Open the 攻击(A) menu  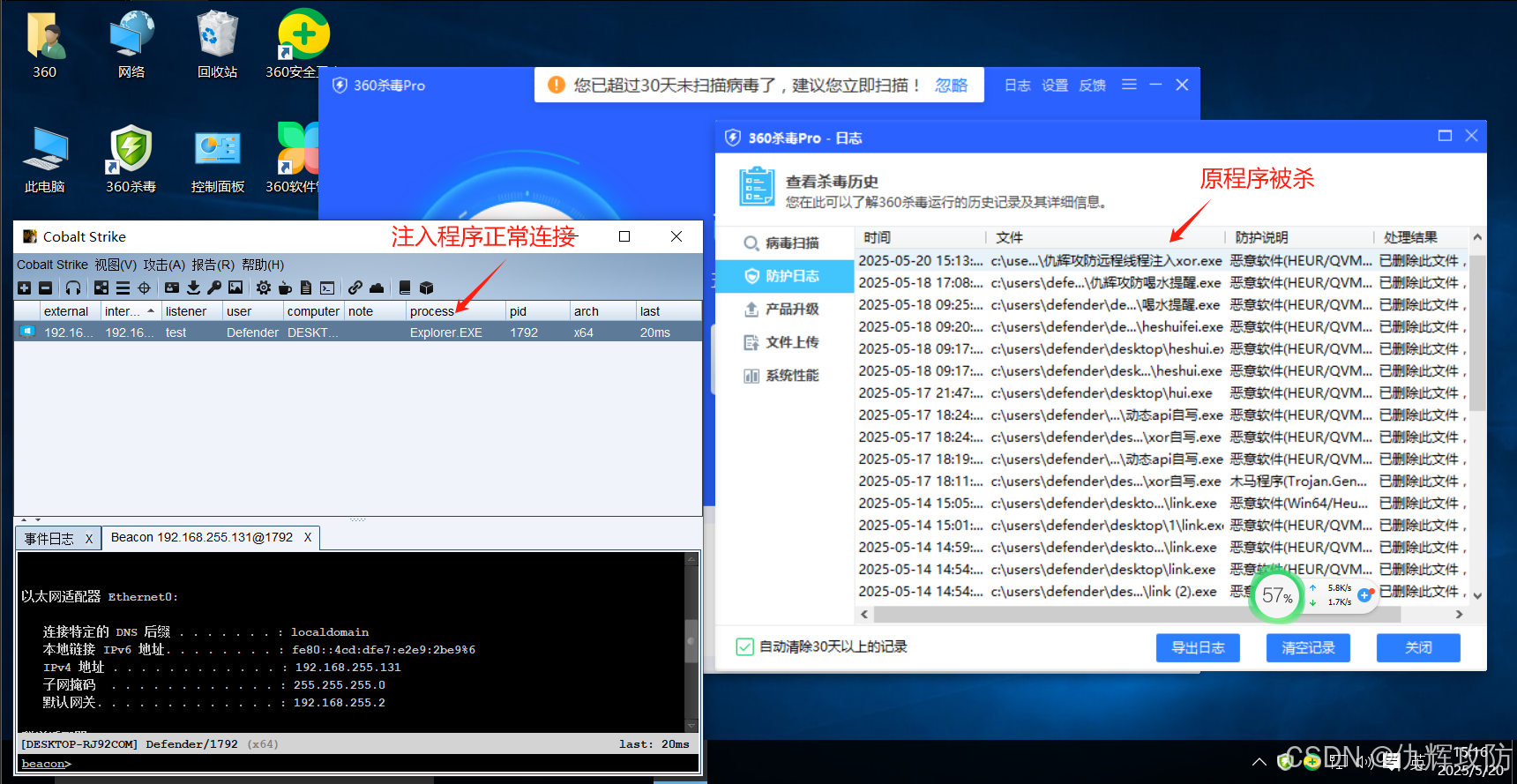pos(164,265)
